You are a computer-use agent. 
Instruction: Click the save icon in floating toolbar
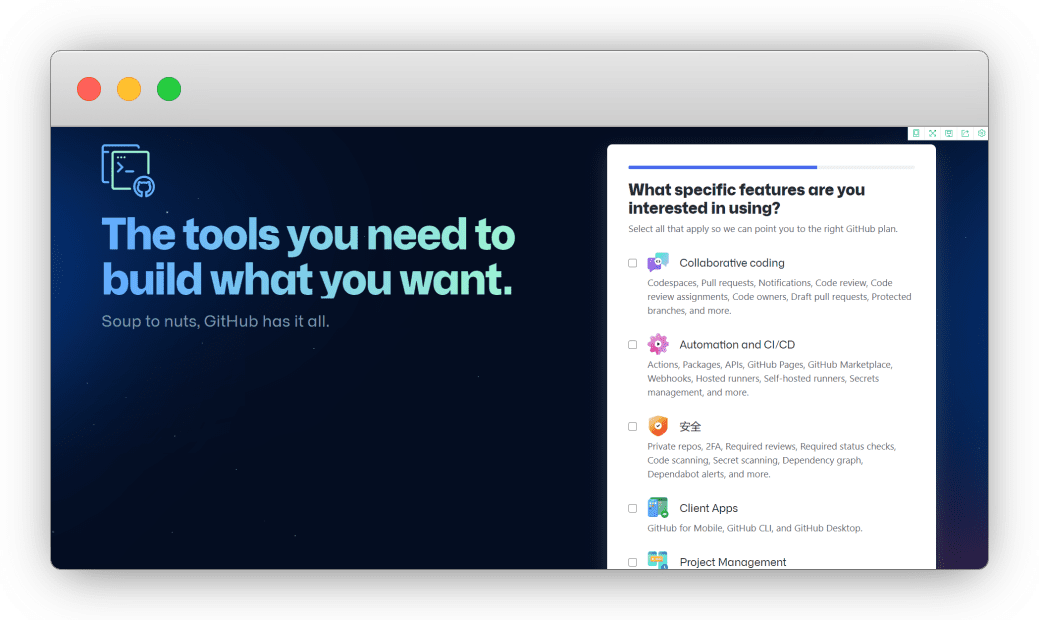[x=949, y=133]
